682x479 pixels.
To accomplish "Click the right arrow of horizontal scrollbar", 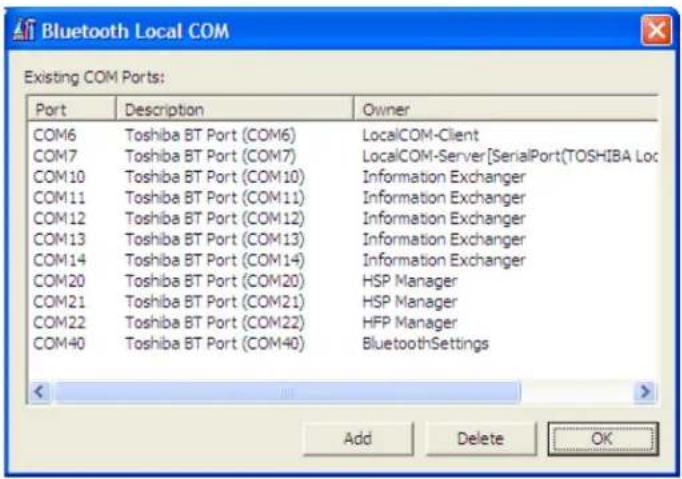I will 645,392.
